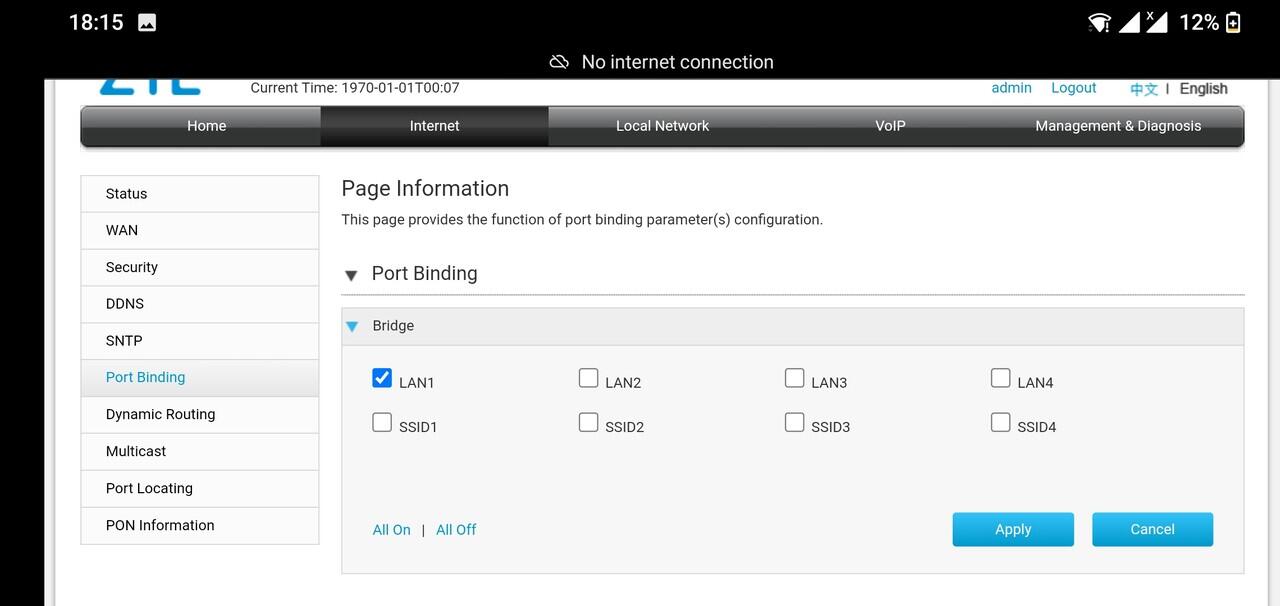Switch to the Home tab
The height and width of the screenshot is (606, 1280).
206,126
